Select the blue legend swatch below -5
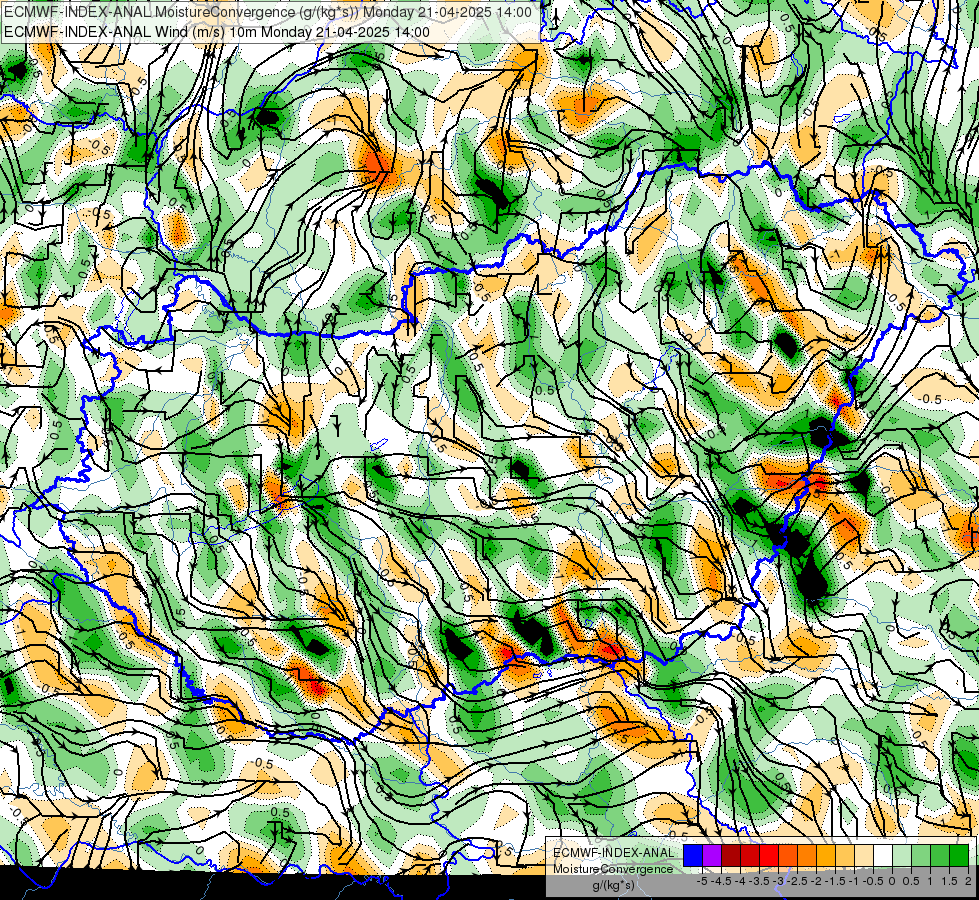Screen dimensions: 979x900 pos(693,856)
